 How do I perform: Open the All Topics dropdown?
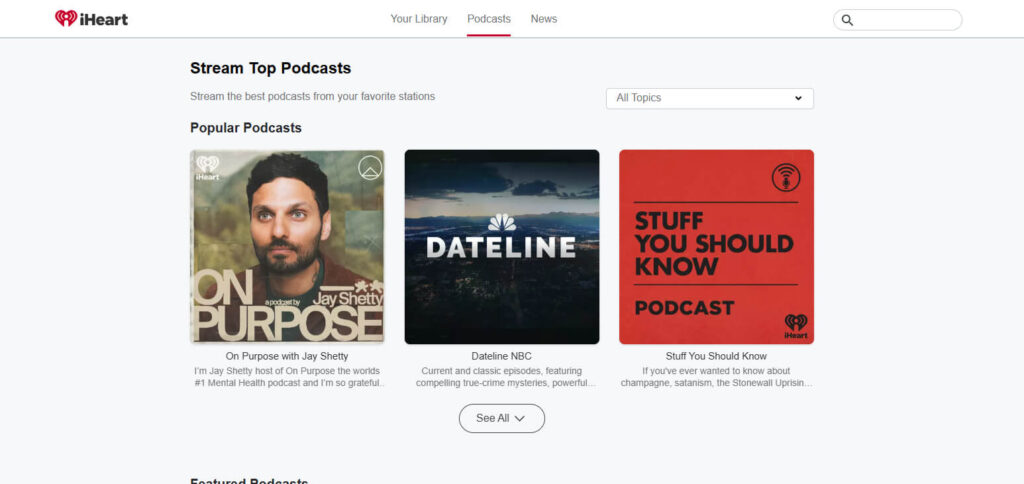pos(709,98)
